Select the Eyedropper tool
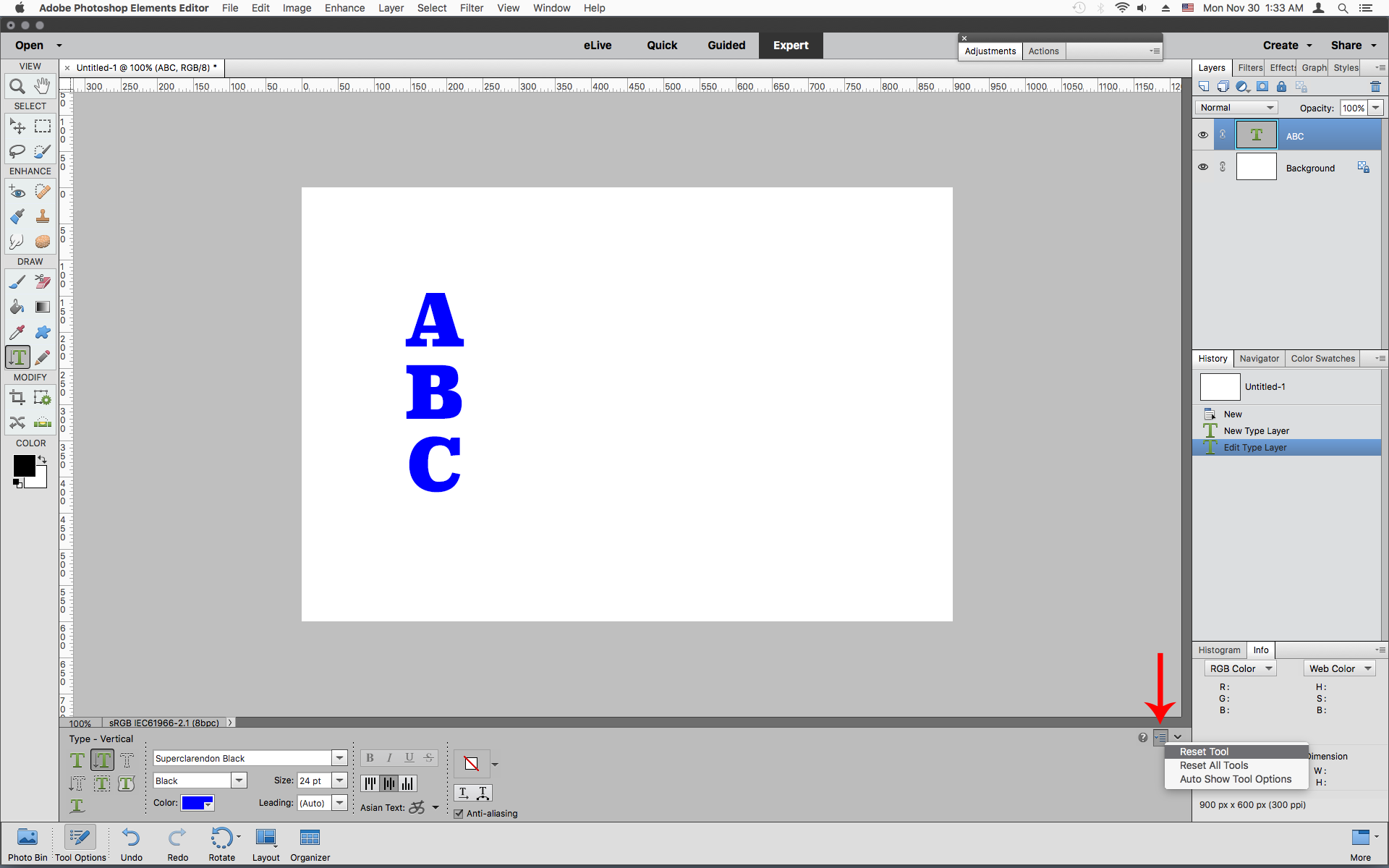 click(16, 332)
